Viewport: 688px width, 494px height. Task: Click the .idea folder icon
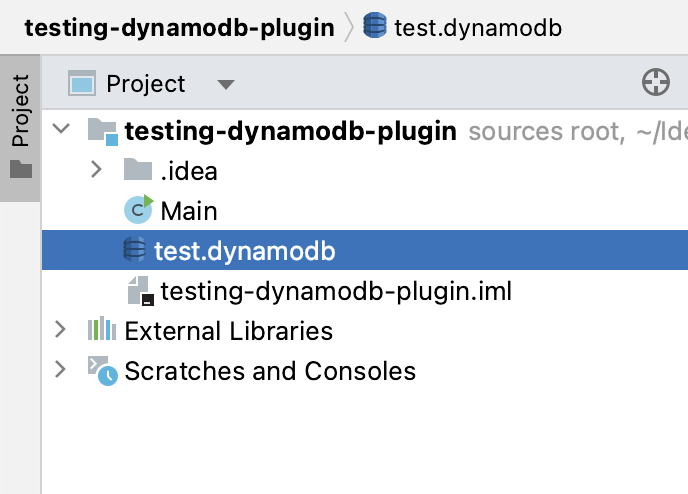pos(138,170)
